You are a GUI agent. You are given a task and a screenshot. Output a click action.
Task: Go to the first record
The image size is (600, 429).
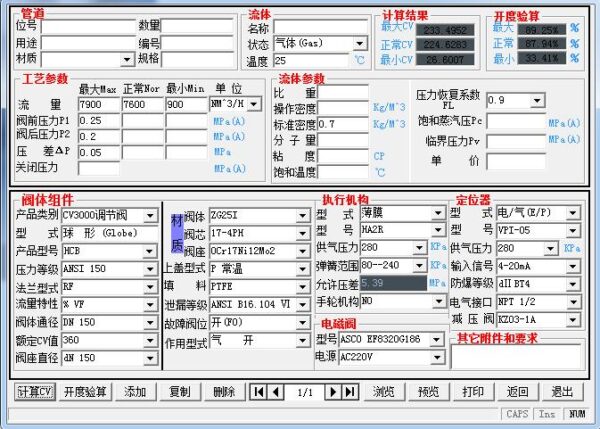click(259, 392)
